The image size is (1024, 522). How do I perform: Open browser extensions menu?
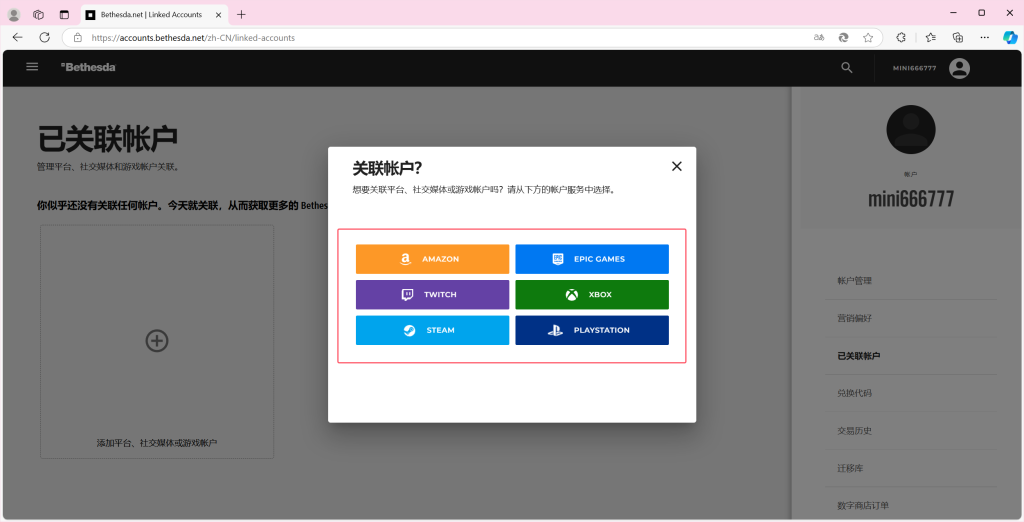pyautogui.click(x=901, y=38)
